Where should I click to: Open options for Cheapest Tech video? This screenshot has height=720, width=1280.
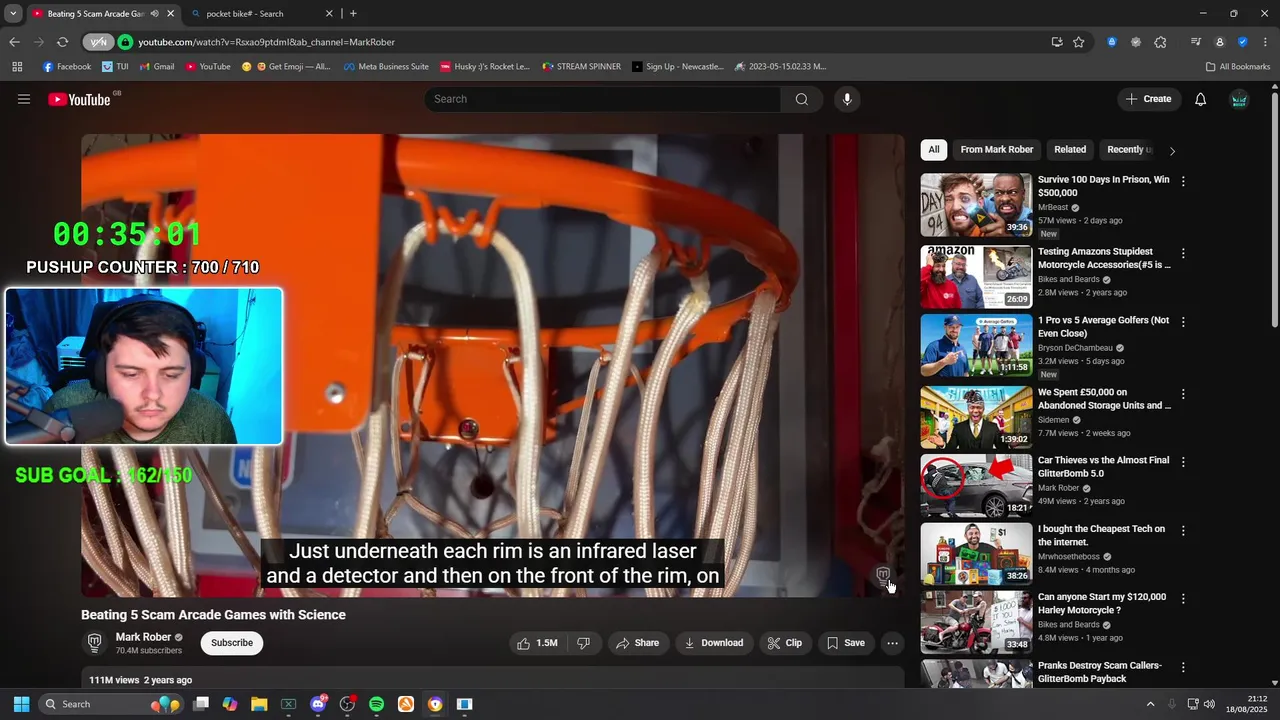pos(1183,530)
